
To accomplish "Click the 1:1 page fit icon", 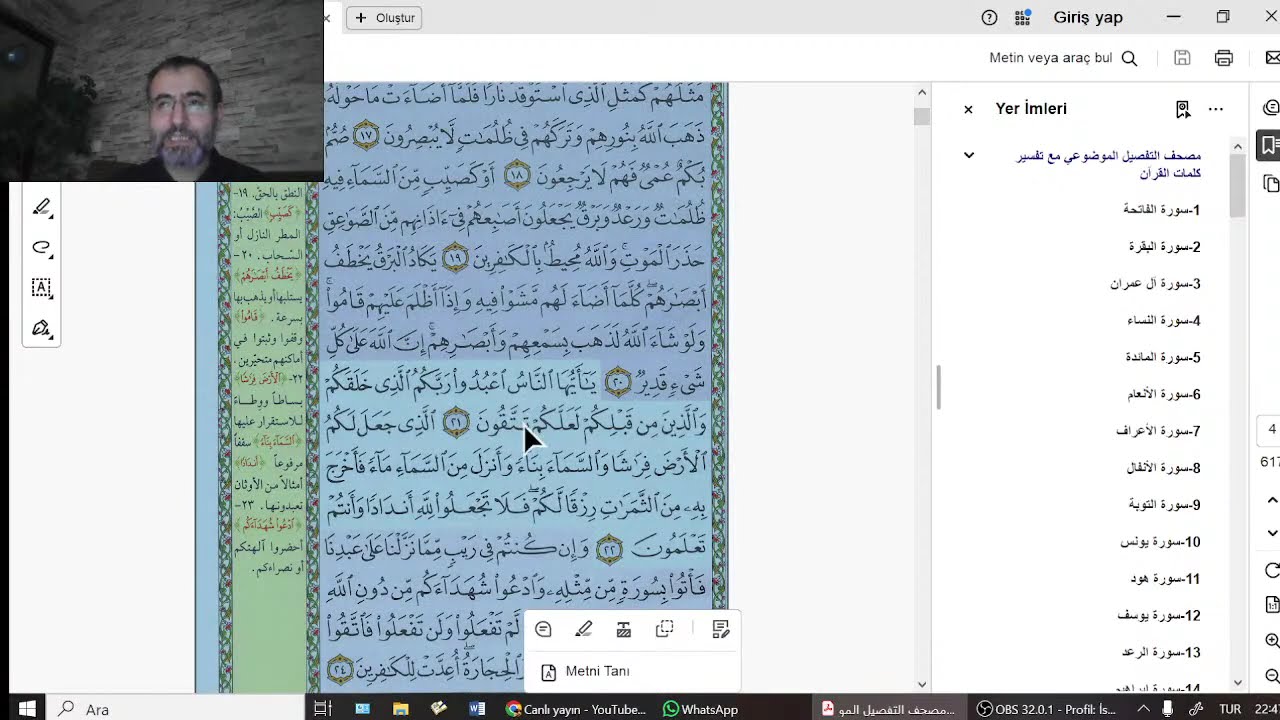I will click(1272, 605).
